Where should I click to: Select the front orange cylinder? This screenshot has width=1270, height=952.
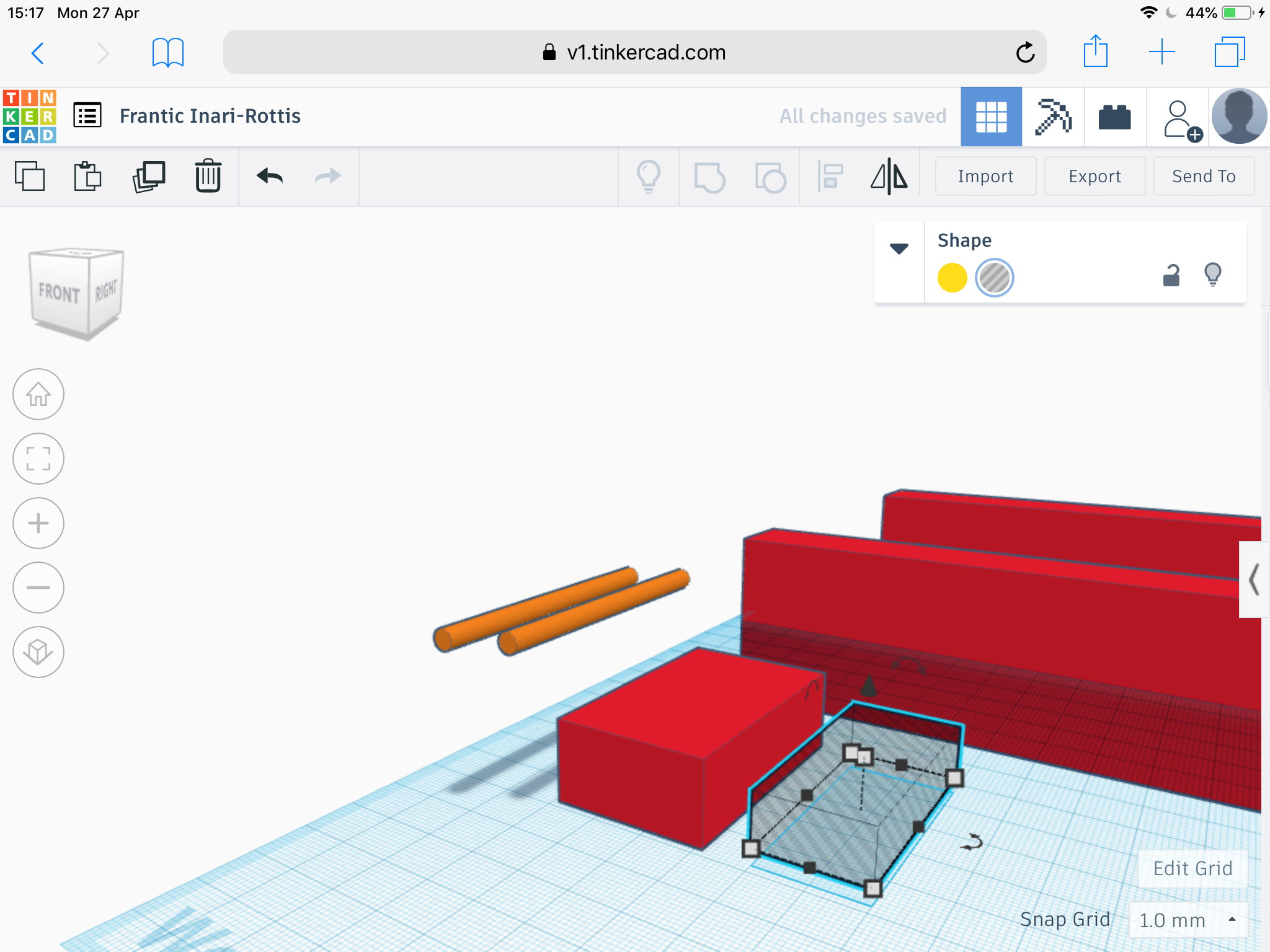coord(594,612)
